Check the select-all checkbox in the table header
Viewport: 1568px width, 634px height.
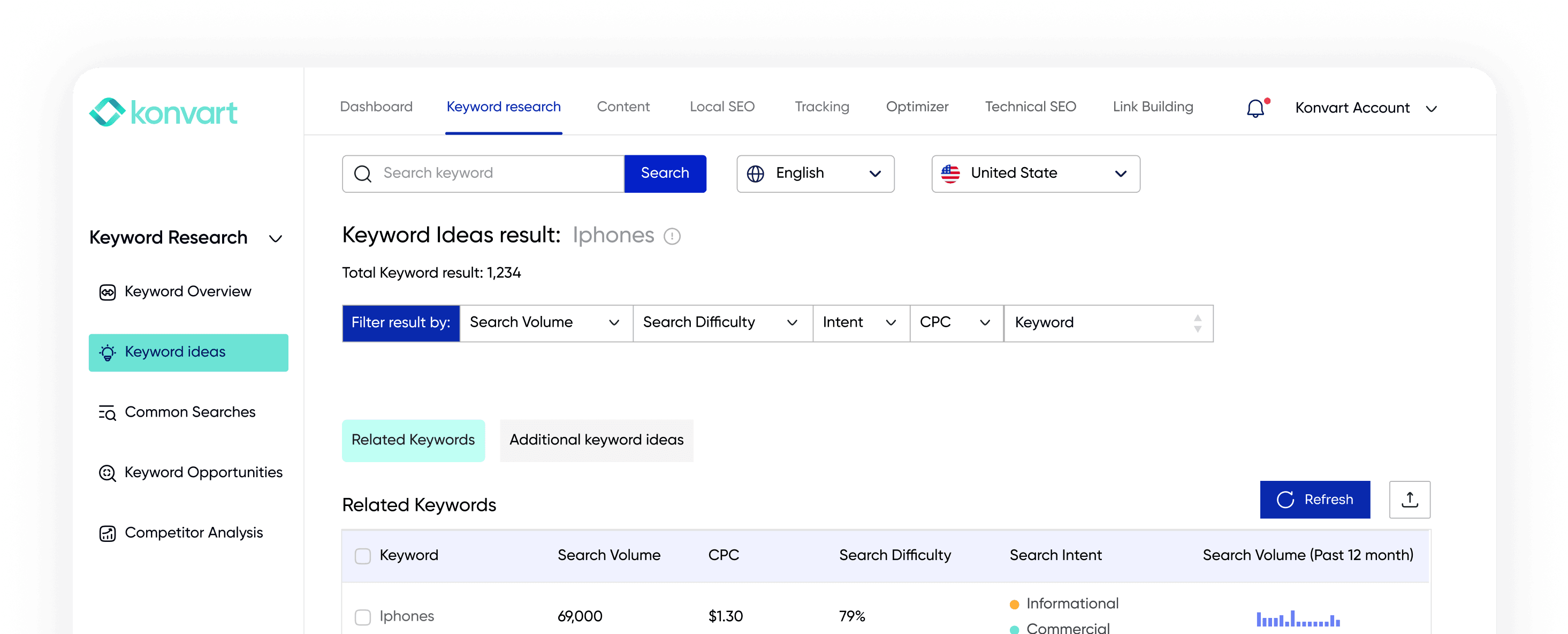(x=363, y=555)
